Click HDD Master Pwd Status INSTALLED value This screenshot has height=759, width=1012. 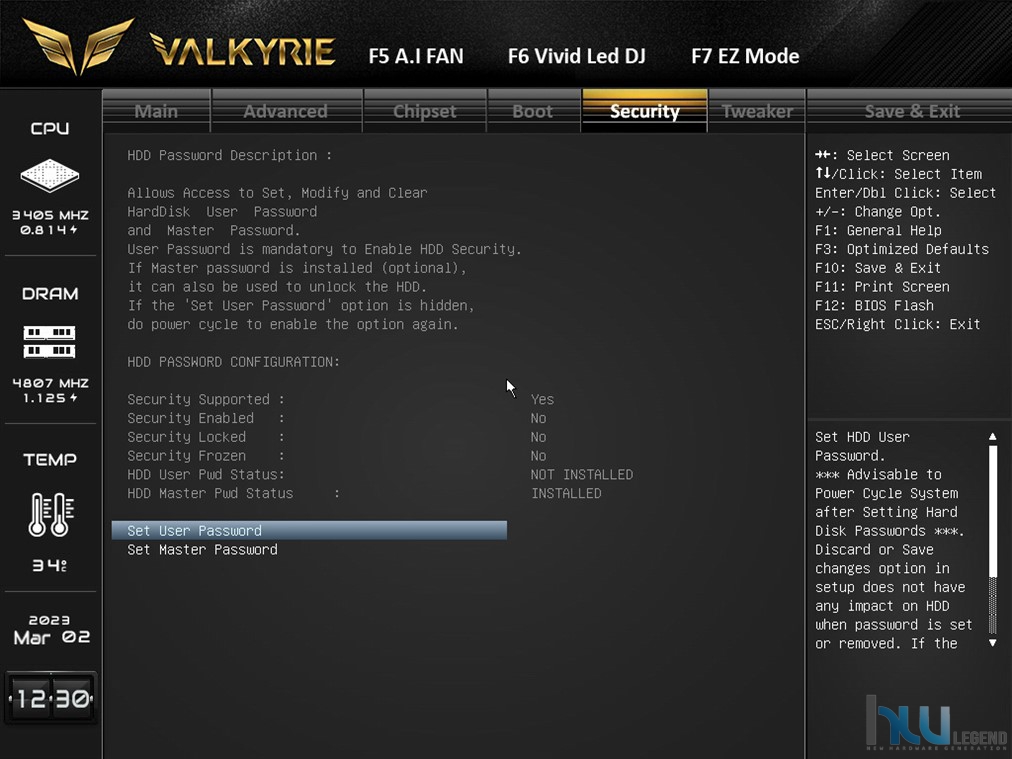coord(566,493)
